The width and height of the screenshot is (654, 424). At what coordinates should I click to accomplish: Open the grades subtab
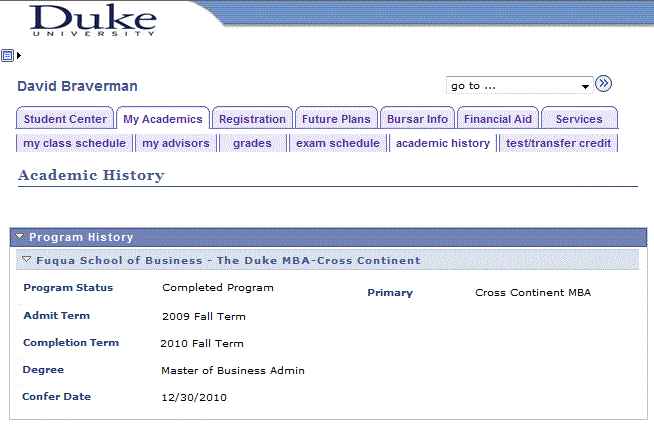(252, 143)
